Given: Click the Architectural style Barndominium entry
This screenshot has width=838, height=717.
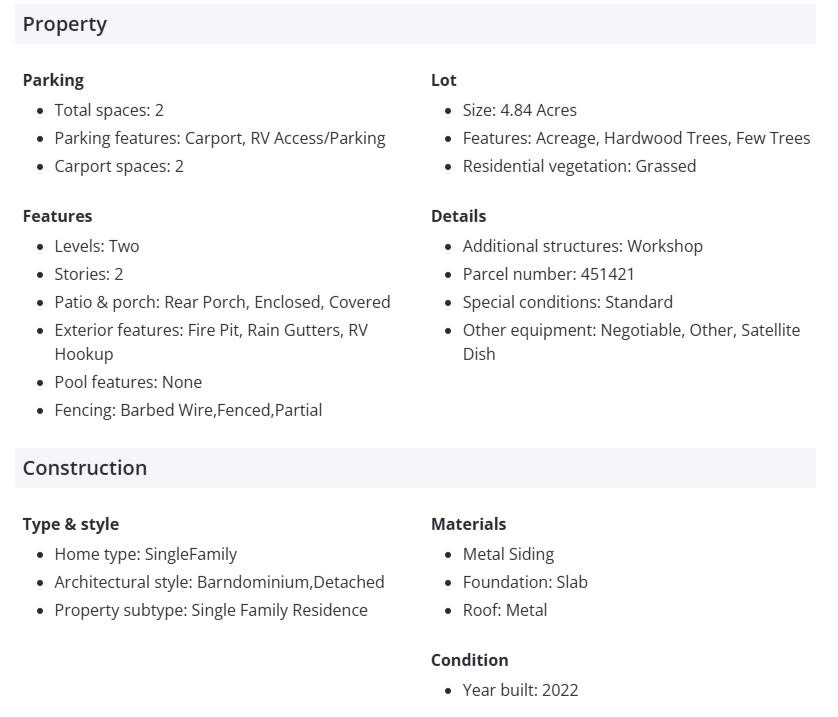Looking at the screenshot, I should pyautogui.click(x=219, y=582).
